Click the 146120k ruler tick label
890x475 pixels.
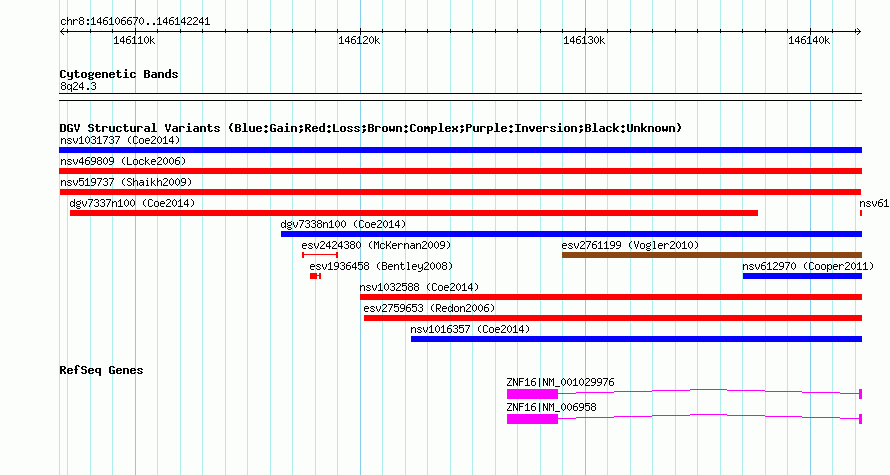[x=359, y=40]
